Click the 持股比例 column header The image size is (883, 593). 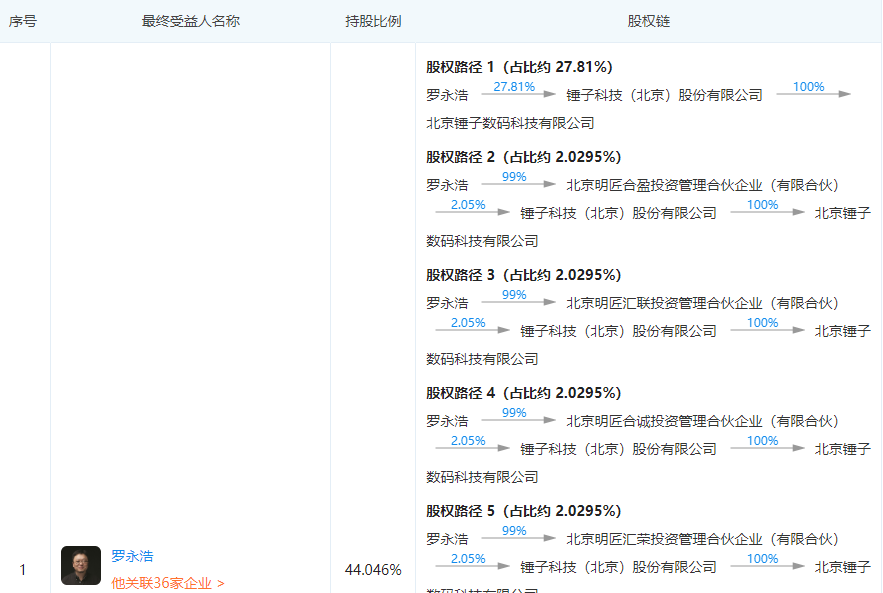pos(373,21)
